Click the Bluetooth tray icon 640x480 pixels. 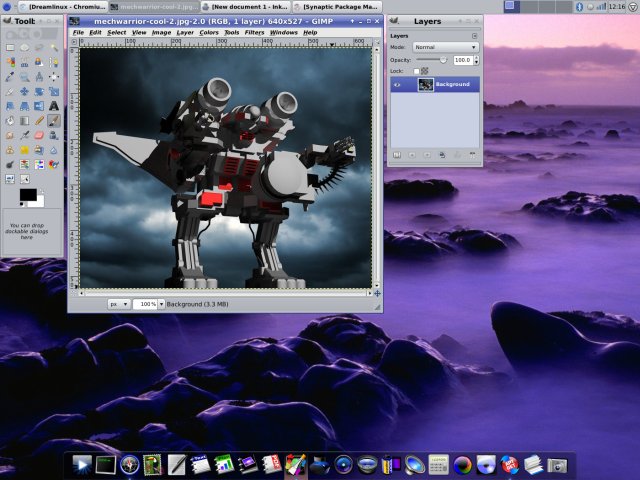click(x=579, y=7)
